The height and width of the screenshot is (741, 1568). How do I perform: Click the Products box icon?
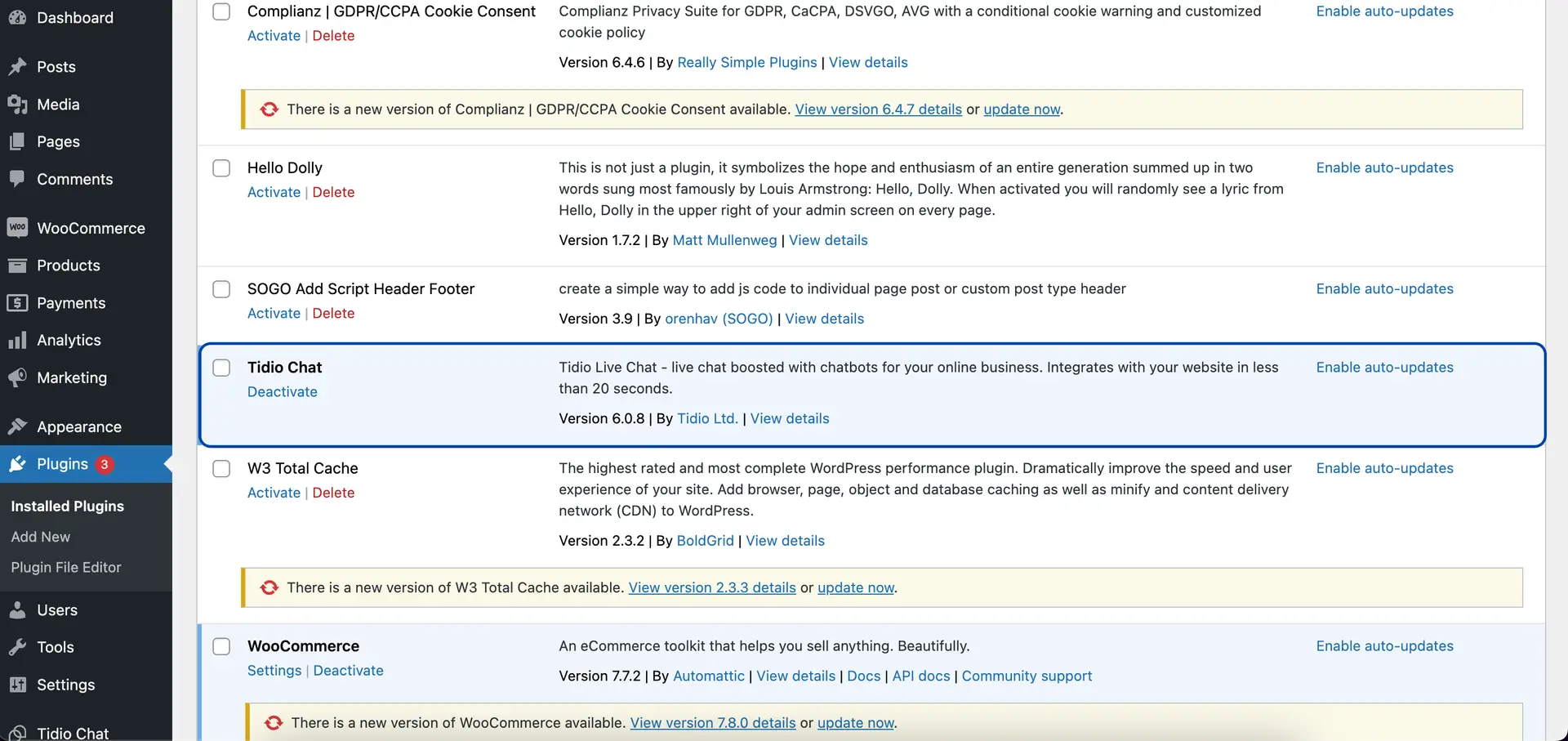(x=17, y=266)
